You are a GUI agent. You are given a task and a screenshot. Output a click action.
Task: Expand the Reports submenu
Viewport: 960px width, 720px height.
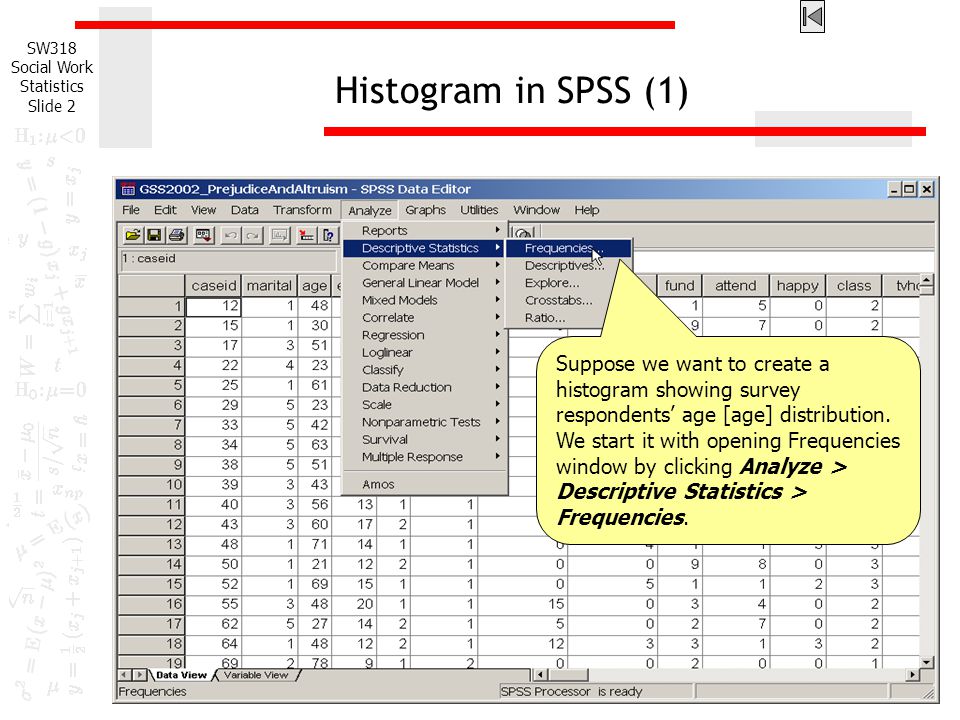(x=425, y=230)
